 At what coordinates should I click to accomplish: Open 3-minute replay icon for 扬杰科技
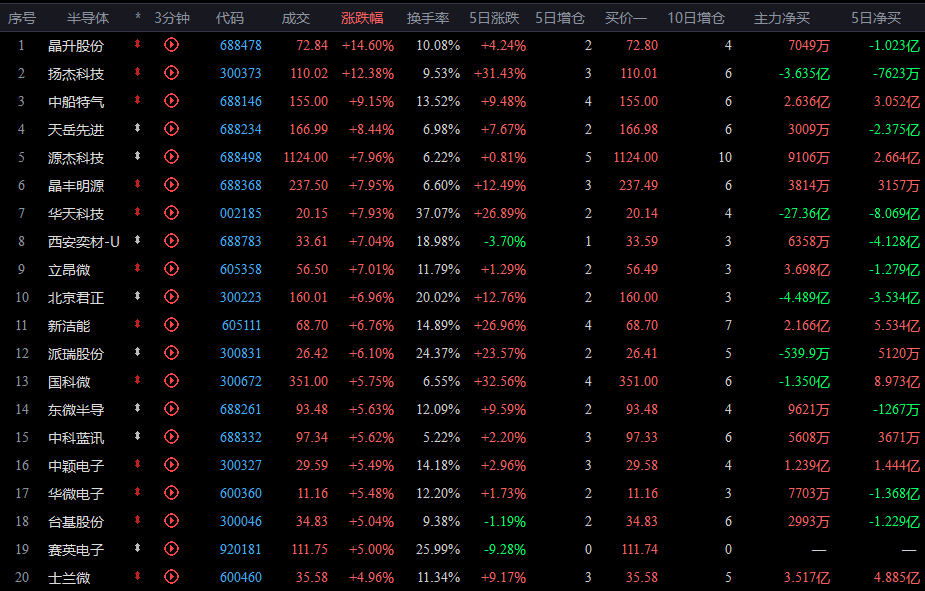[x=171, y=73]
